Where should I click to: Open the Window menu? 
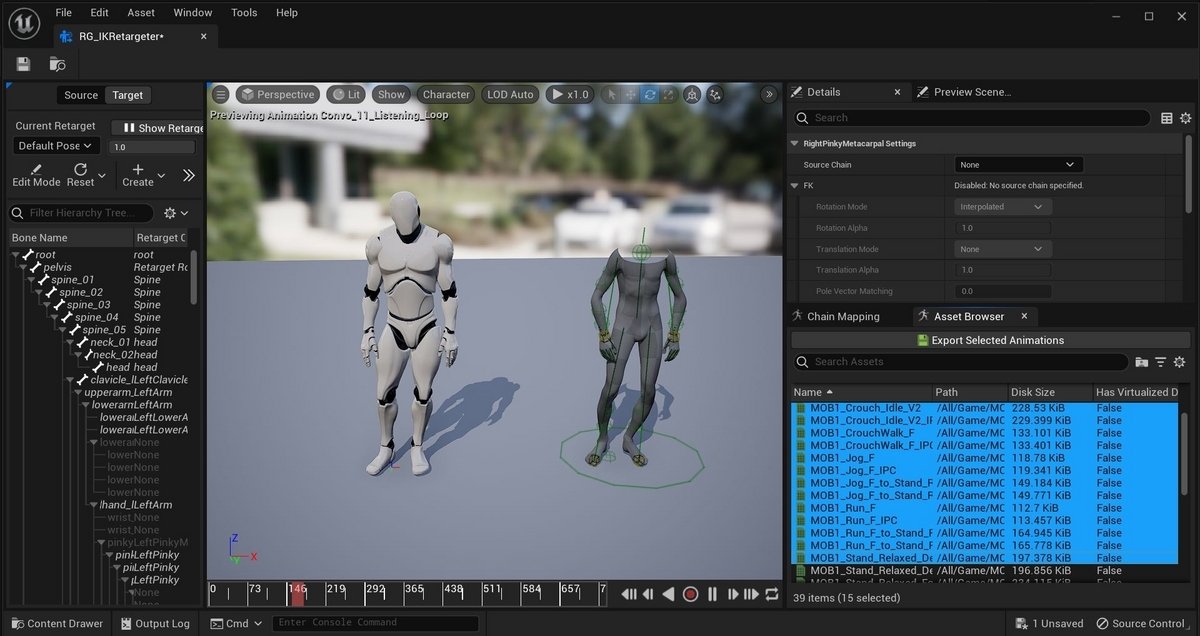click(192, 13)
